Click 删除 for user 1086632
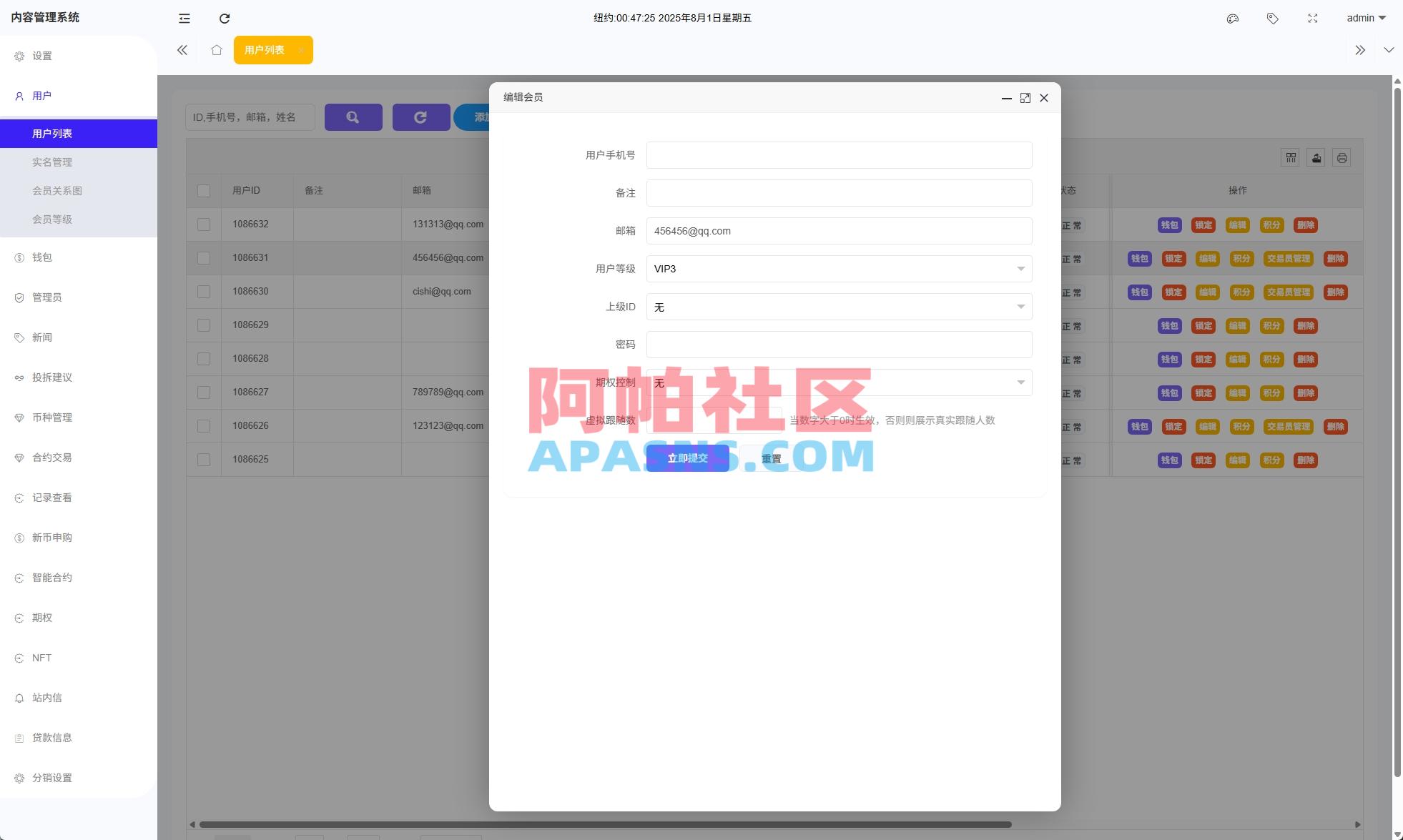 point(1306,225)
